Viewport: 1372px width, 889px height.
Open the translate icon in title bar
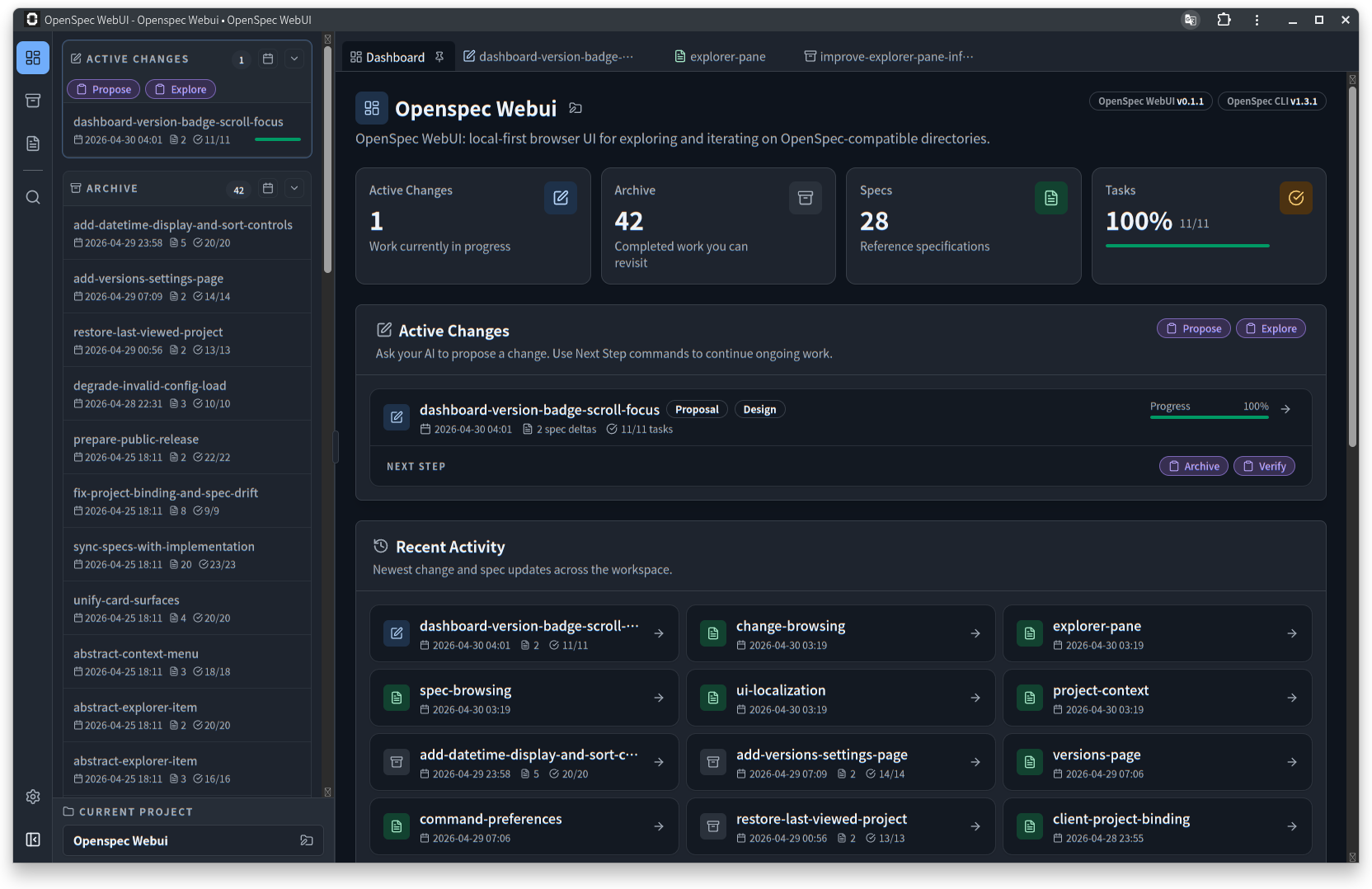pyautogui.click(x=1190, y=20)
